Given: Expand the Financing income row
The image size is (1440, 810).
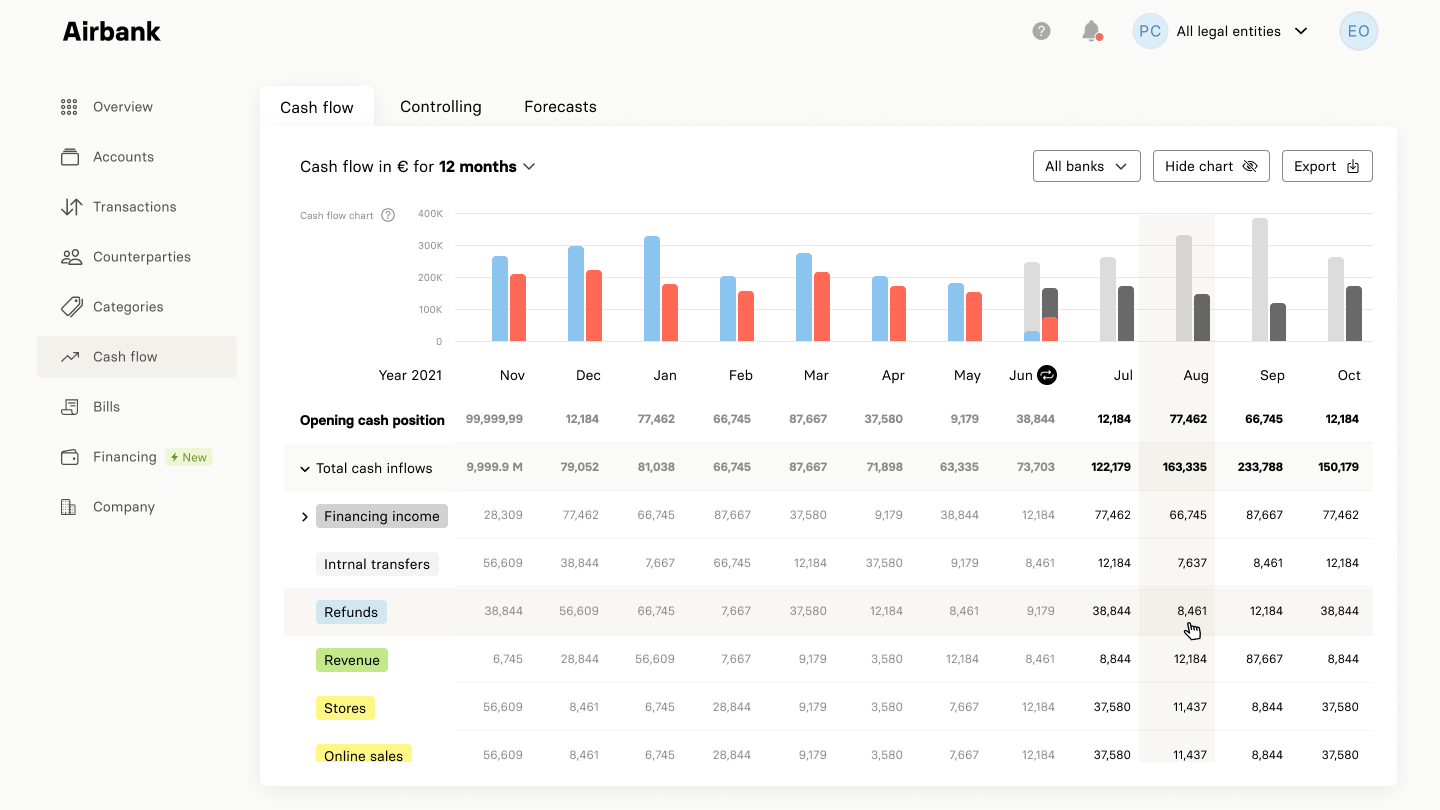Looking at the screenshot, I should point(305,516).
